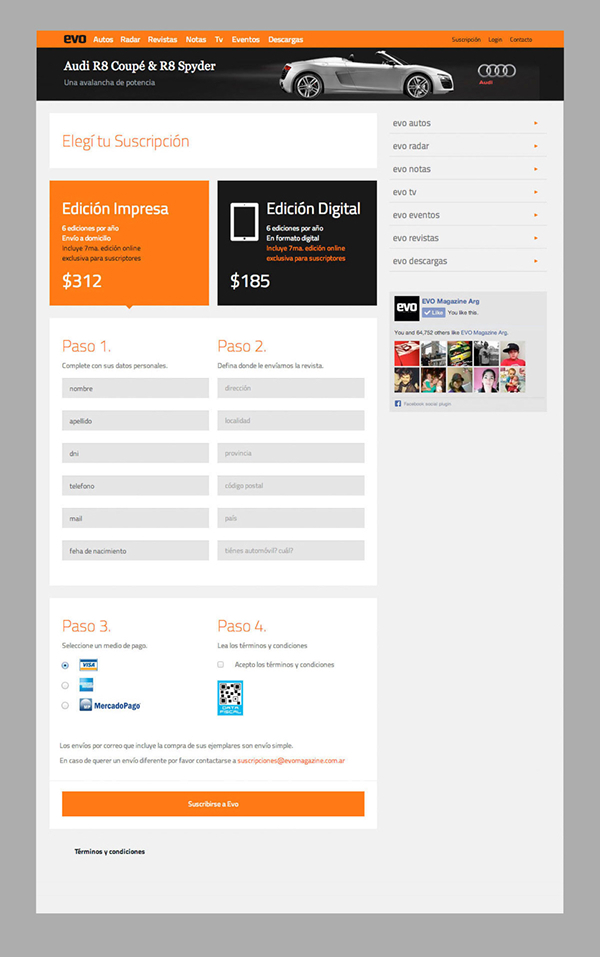Open Eventos in top navigation

245,40
